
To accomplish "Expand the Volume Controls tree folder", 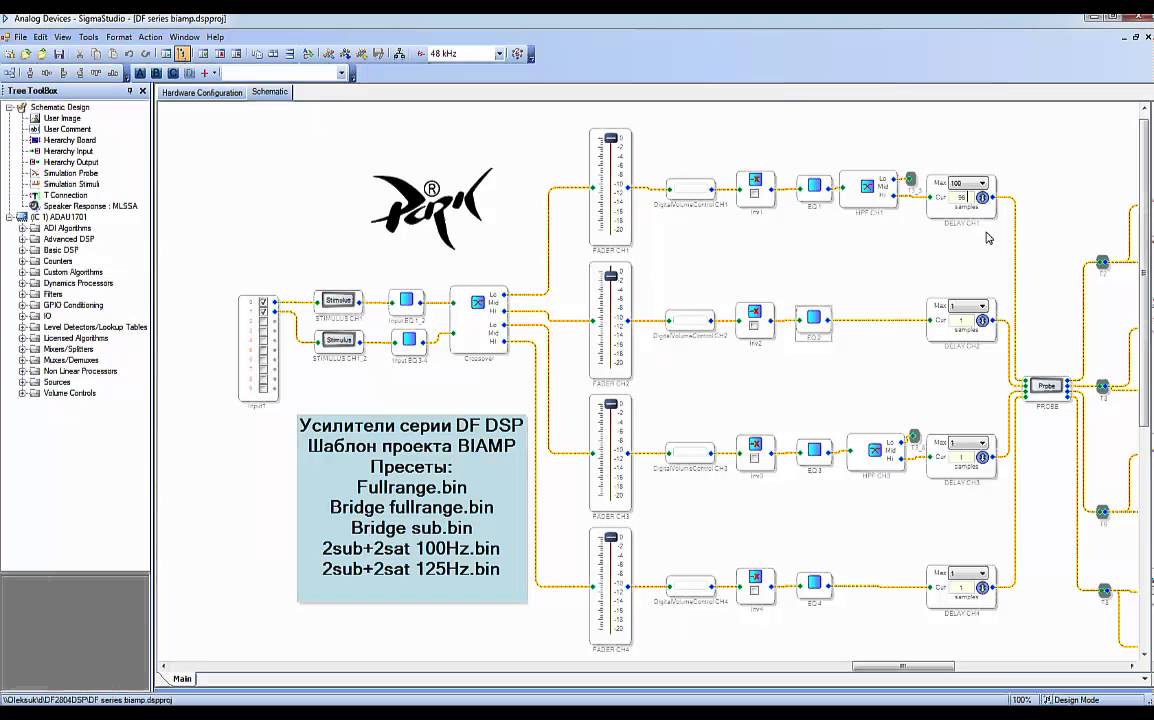I will click(22, 393).
